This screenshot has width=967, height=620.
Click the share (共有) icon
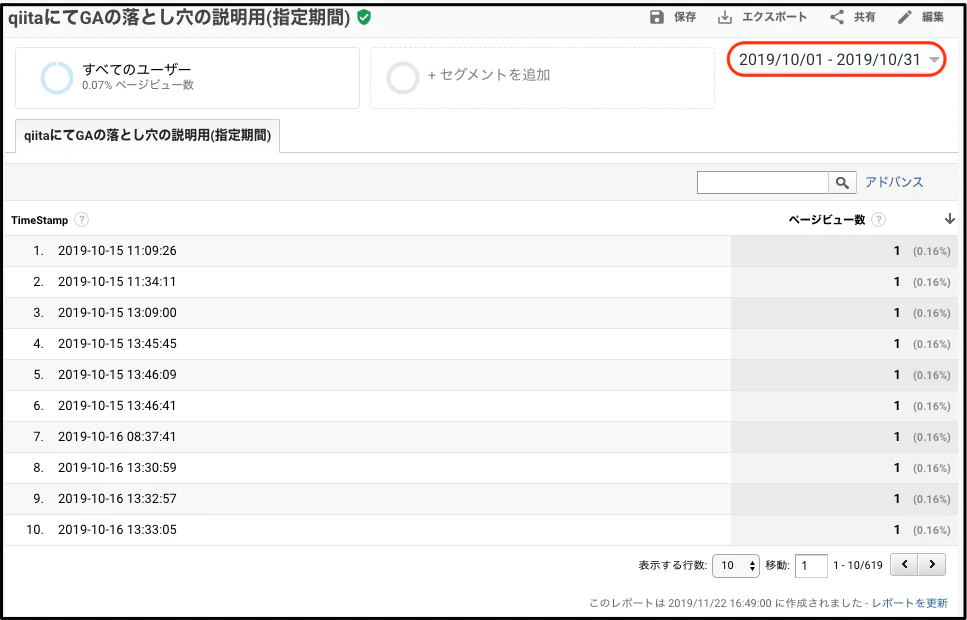click(x=837, y=17)
